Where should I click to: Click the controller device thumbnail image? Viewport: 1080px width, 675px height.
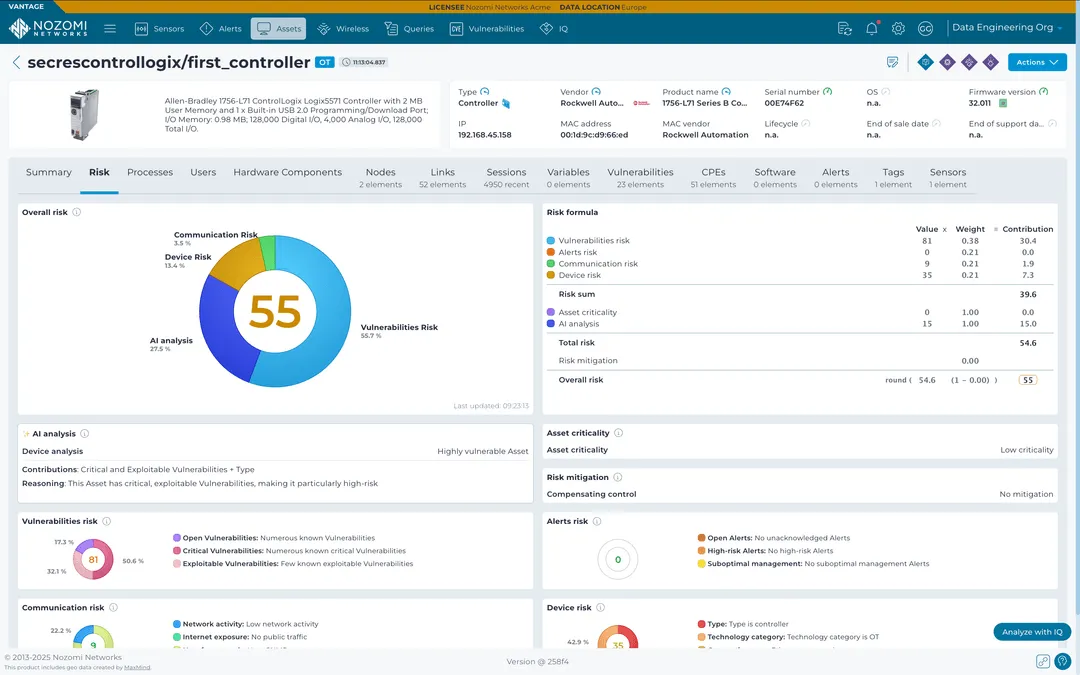coord(84,114)
